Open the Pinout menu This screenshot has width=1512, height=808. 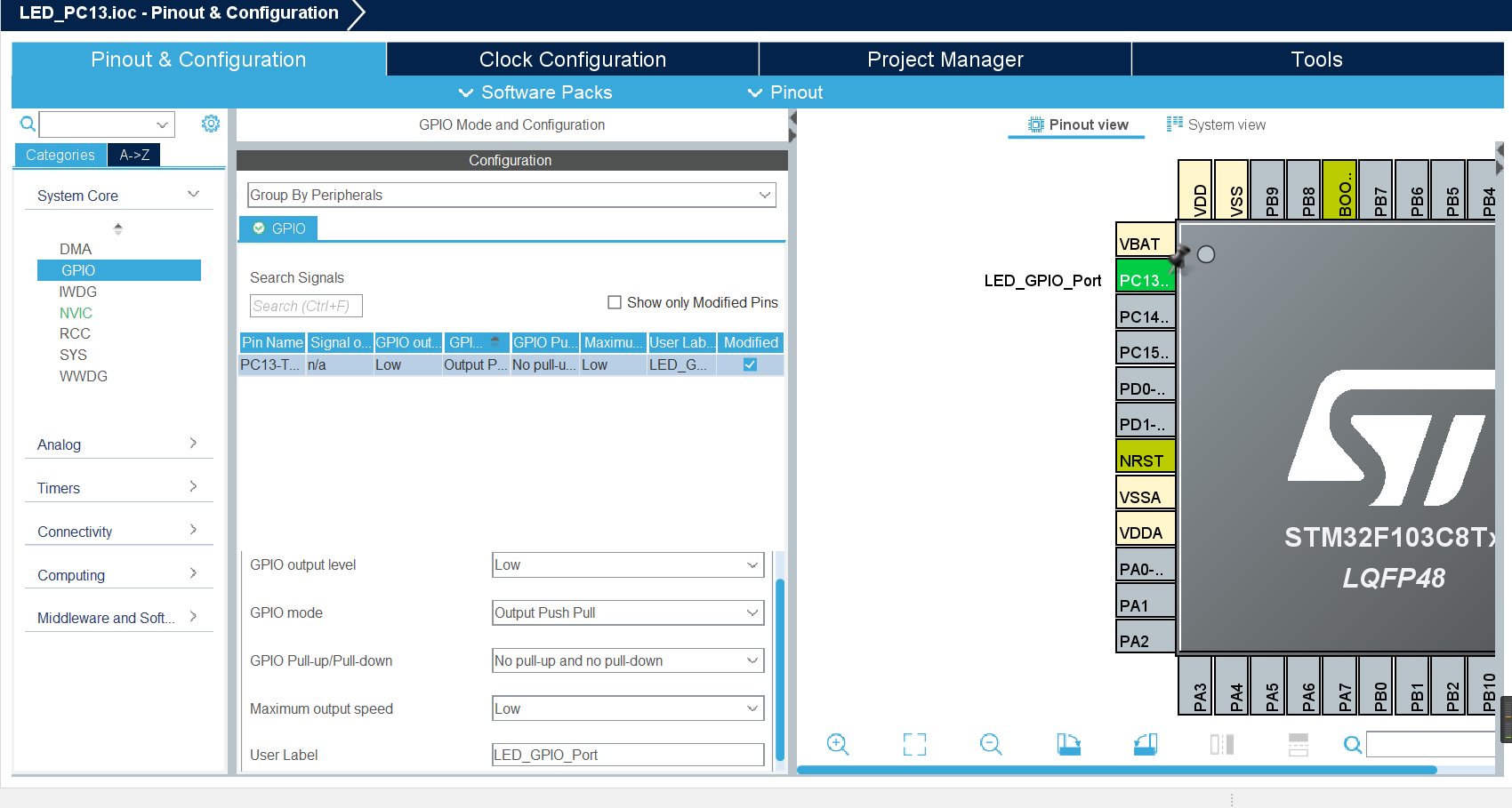(785, 92)
